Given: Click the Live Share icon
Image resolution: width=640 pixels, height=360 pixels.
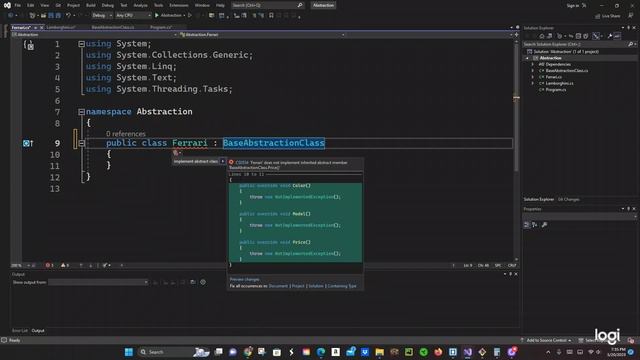Looking at the screenshot, I should point(607,16).
